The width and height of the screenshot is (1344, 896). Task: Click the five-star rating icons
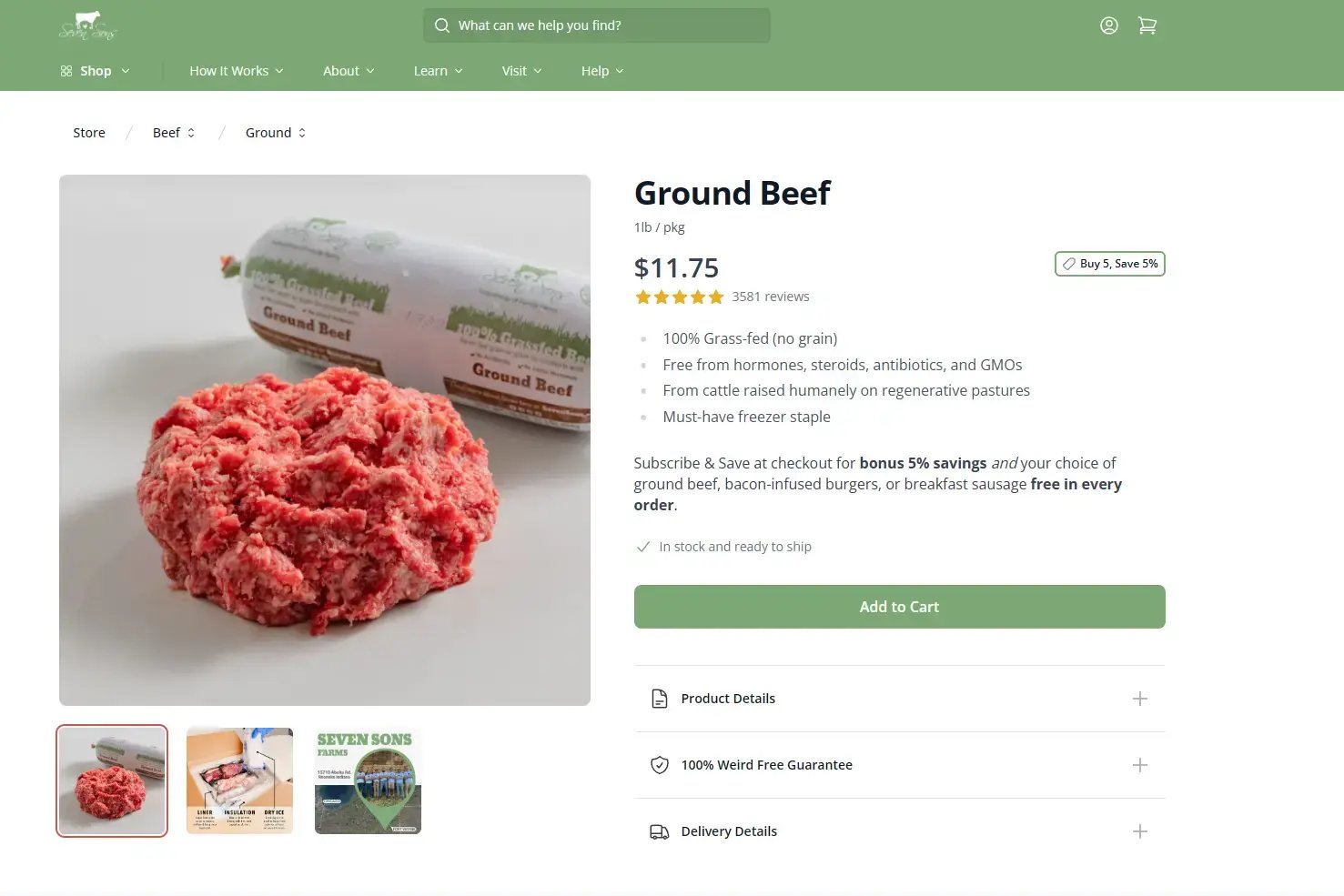[x=679, y=297]
